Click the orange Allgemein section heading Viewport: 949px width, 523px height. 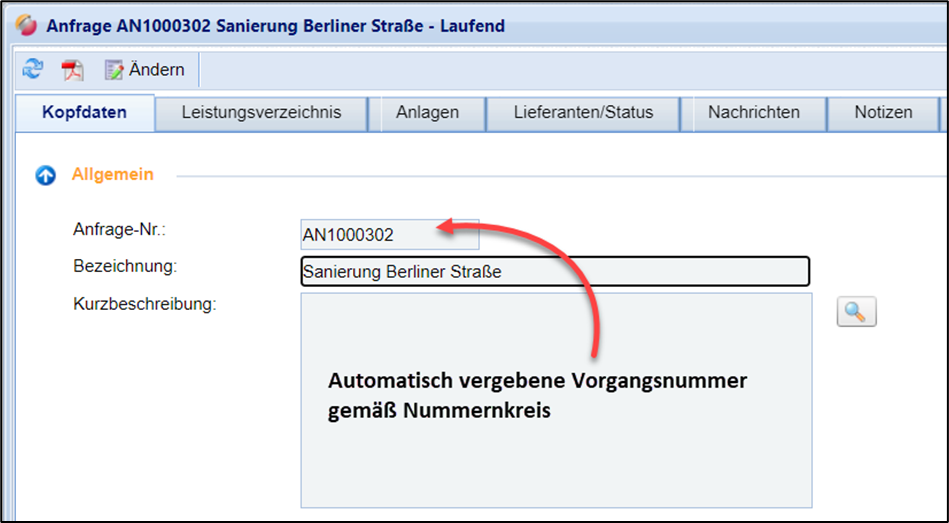[112, 175]
